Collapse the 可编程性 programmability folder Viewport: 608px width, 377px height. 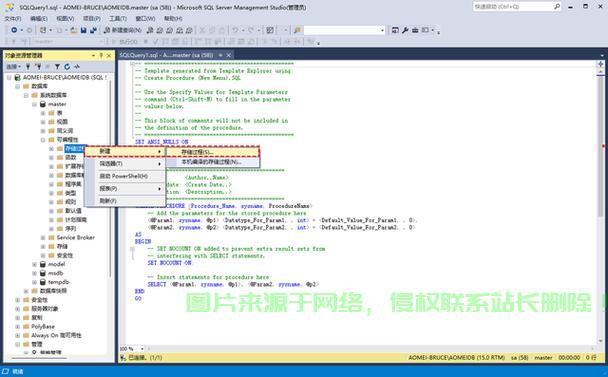43,140
